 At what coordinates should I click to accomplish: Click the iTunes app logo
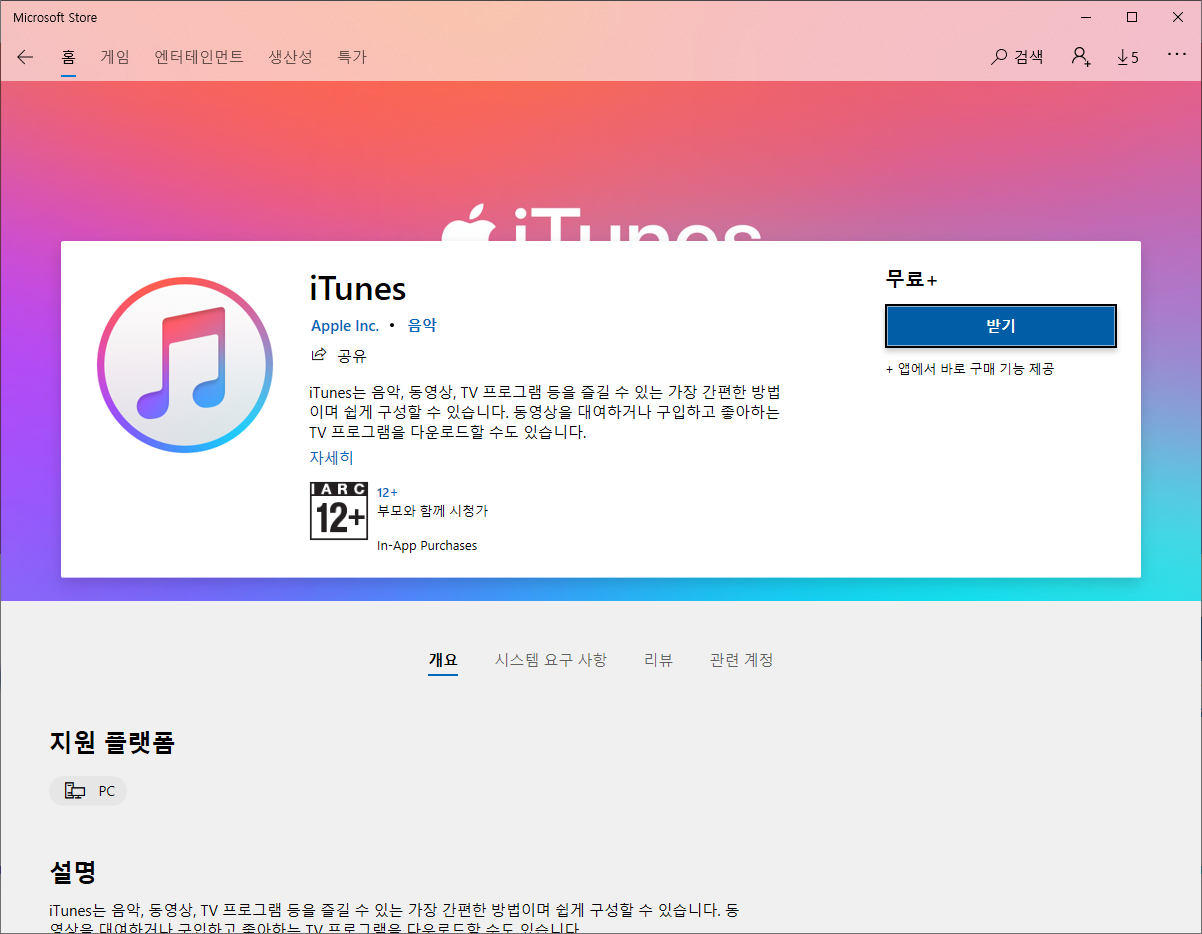(185, 366)
